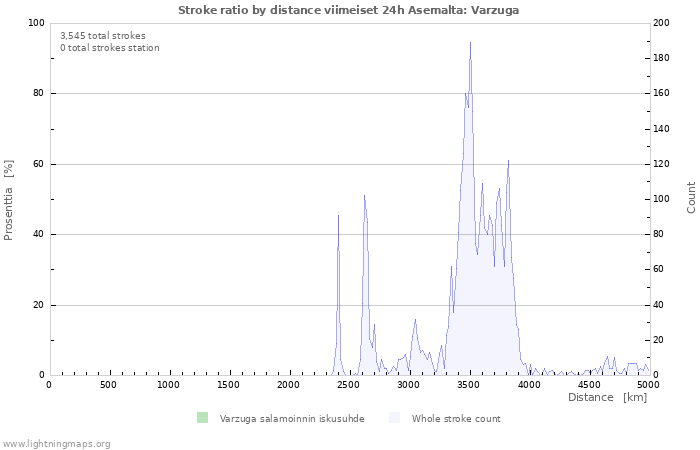700x450 pixels.
Task: Select the 'Varzuga salamoinnin iskusuhde' legend label
Action: (x=292, y=419)
